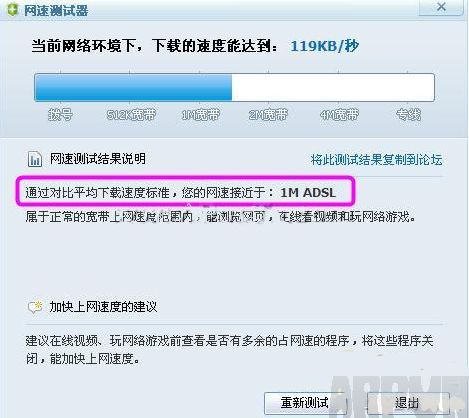Click the empty white part of the speed bar
Image resolution: width=469 pixels, height=418 pixels.
pos(333,88)
